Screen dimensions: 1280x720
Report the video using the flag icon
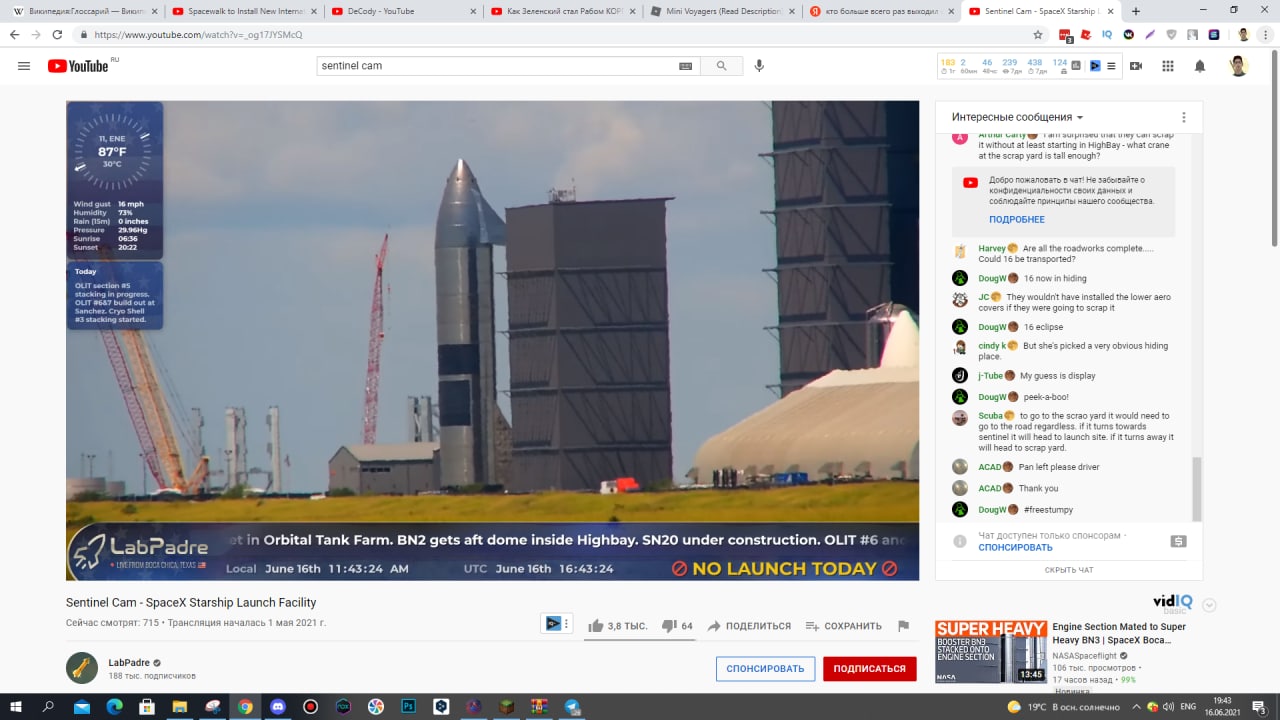coord(903,626)
